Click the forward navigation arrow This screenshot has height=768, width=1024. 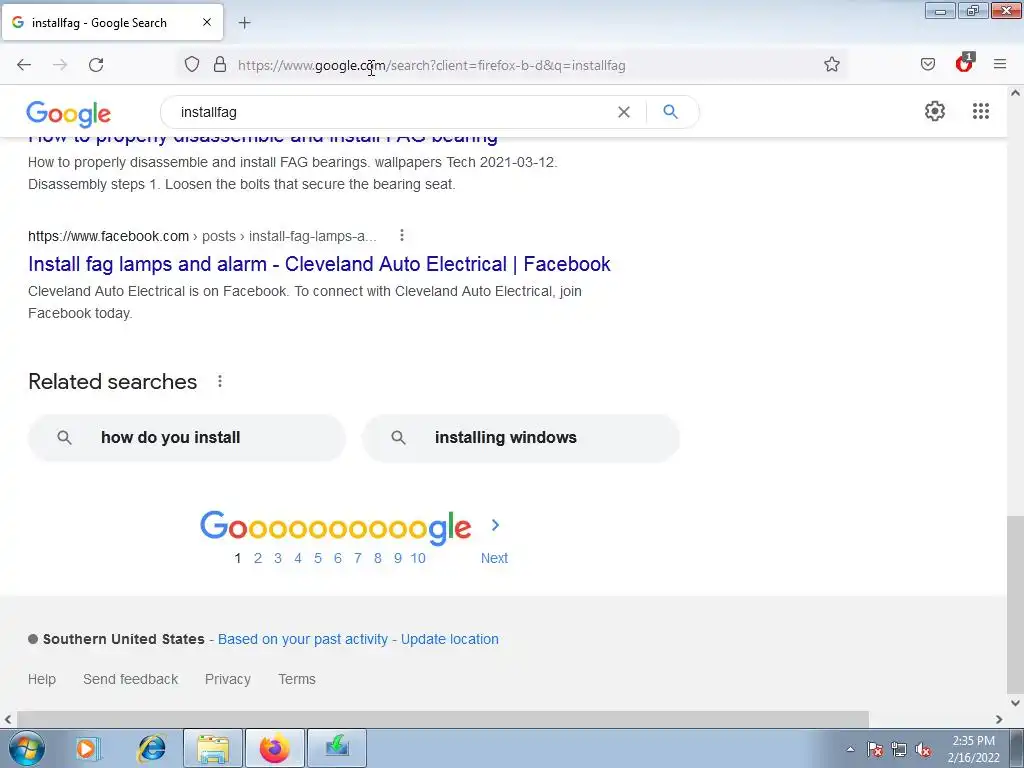point(60,65)
